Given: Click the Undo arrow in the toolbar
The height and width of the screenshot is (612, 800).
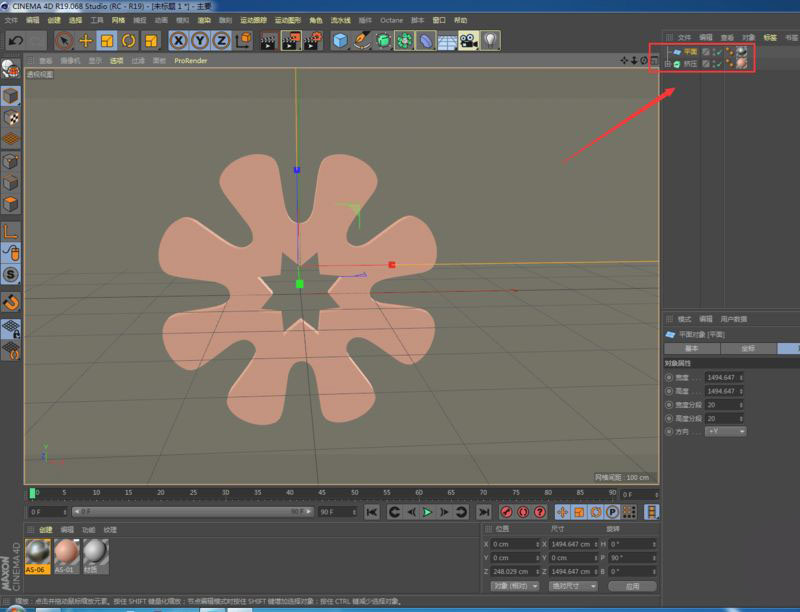Looking at the screenshot, I should [16, 40].
